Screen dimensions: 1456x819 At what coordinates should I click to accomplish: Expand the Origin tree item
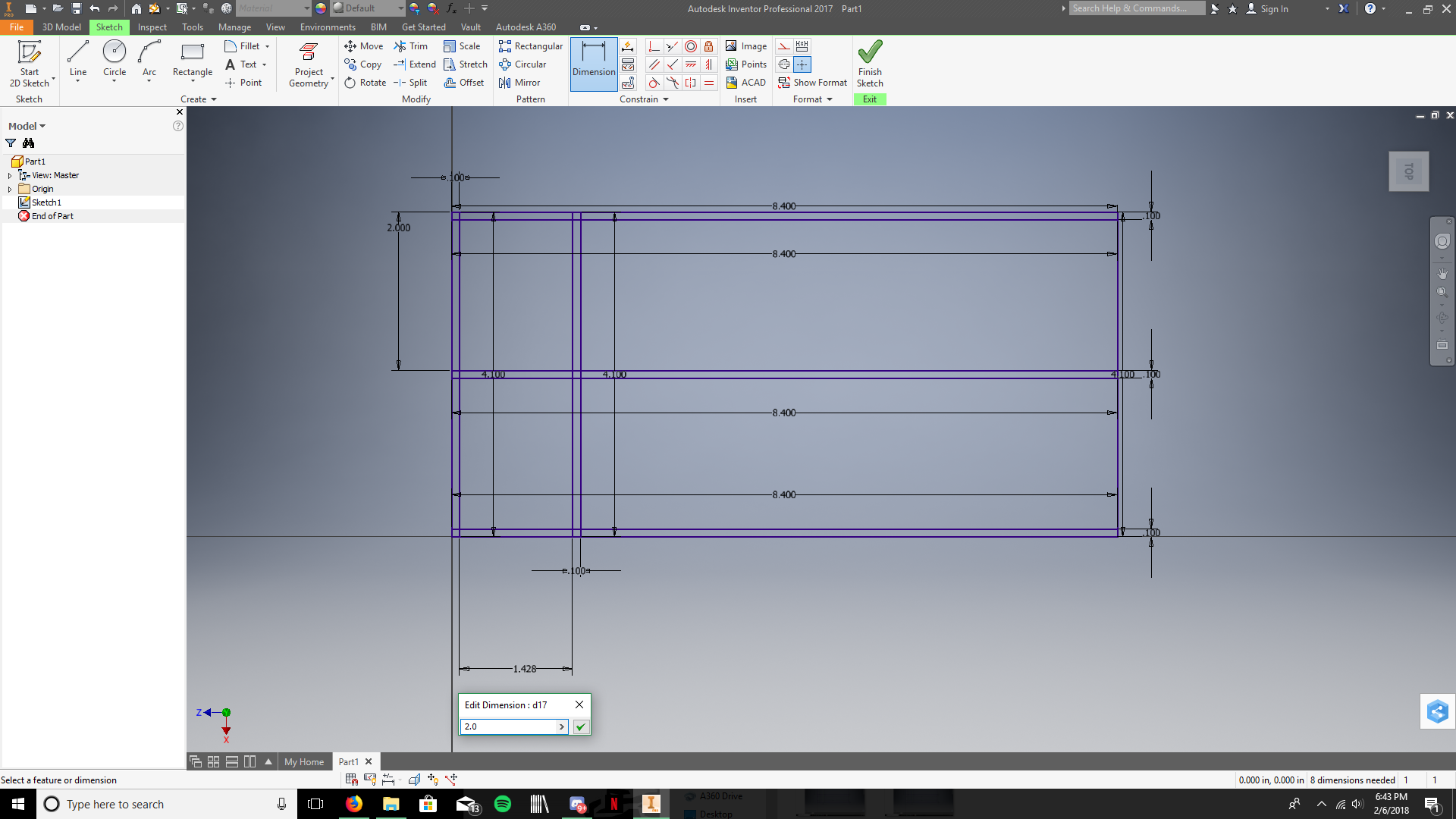[10, 188]
